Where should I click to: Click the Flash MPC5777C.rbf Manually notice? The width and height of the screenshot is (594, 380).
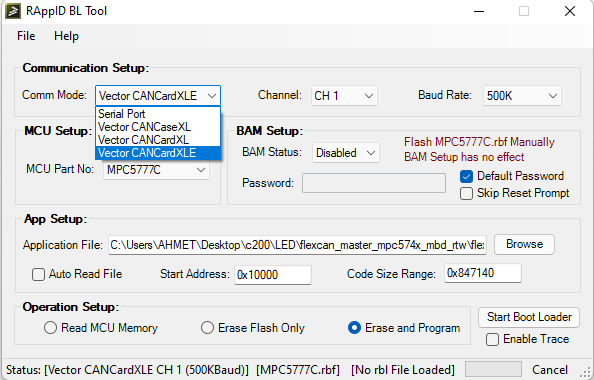pyautogui.click(x=479, y=142)
